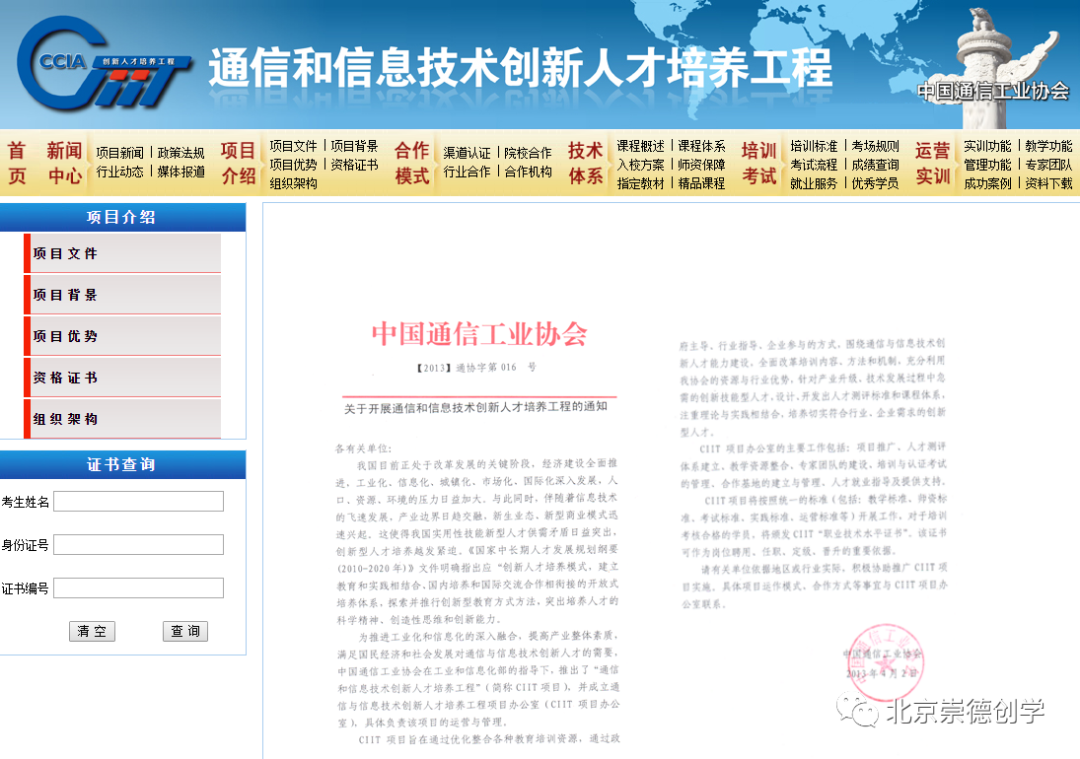Click the 证书编号 input field
The width and height of the screenshot is (1080, 759).
click(138, 588)
